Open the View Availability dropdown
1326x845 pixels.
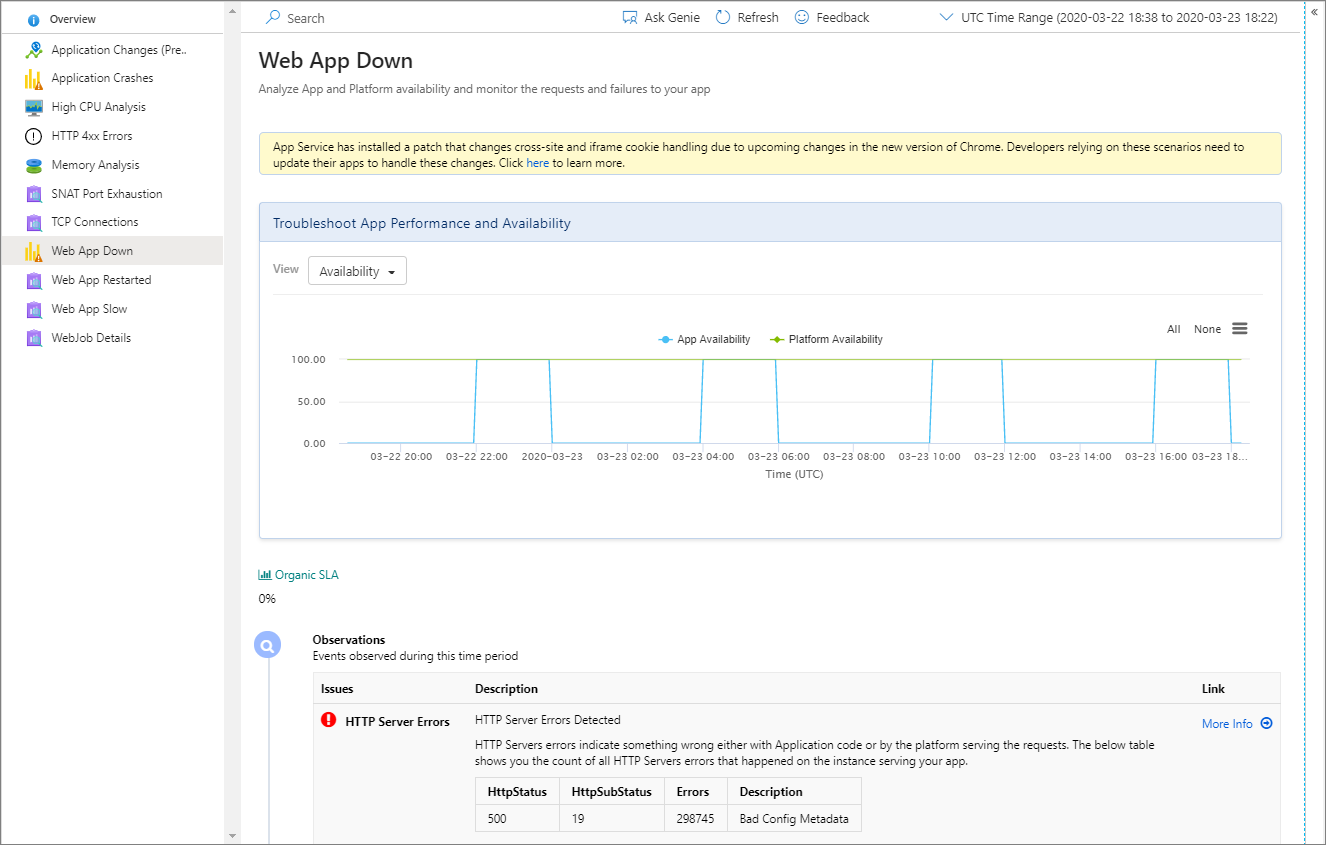(356, 270)
